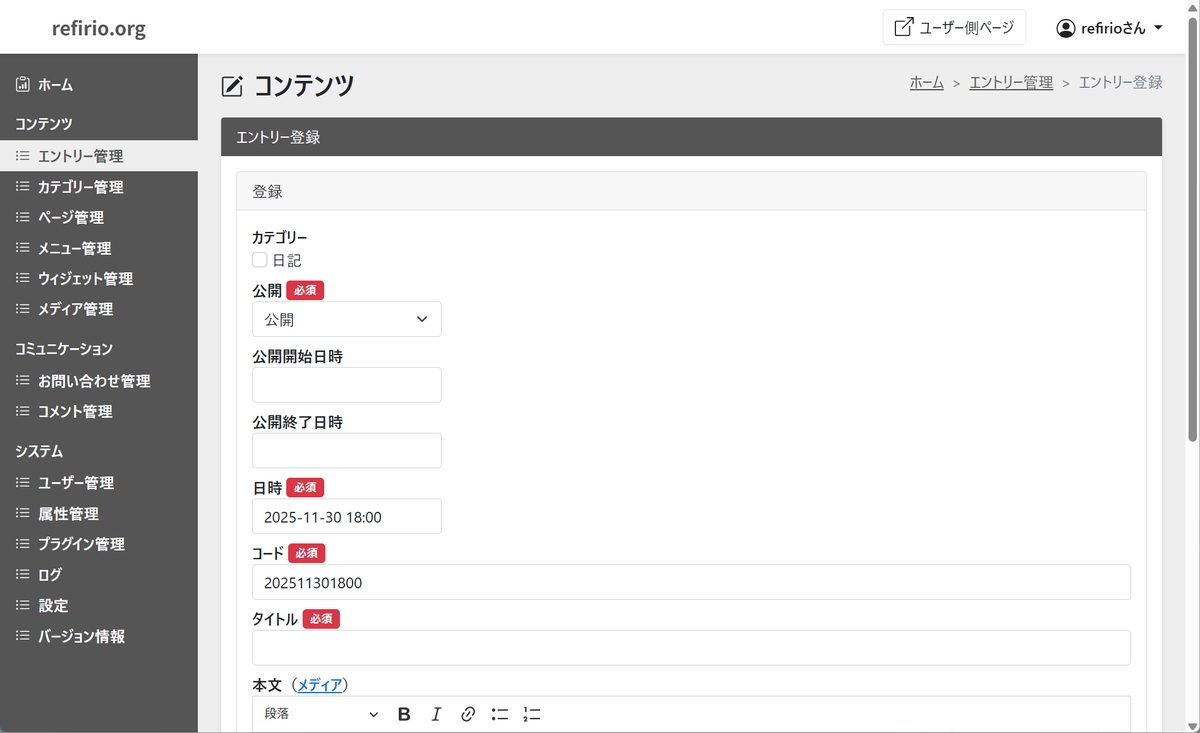The height and width of the screenshot is (733, 1200).
Task: Check the 日記 category checkbox
Action: pyautogui.click(x=260, y=260)
